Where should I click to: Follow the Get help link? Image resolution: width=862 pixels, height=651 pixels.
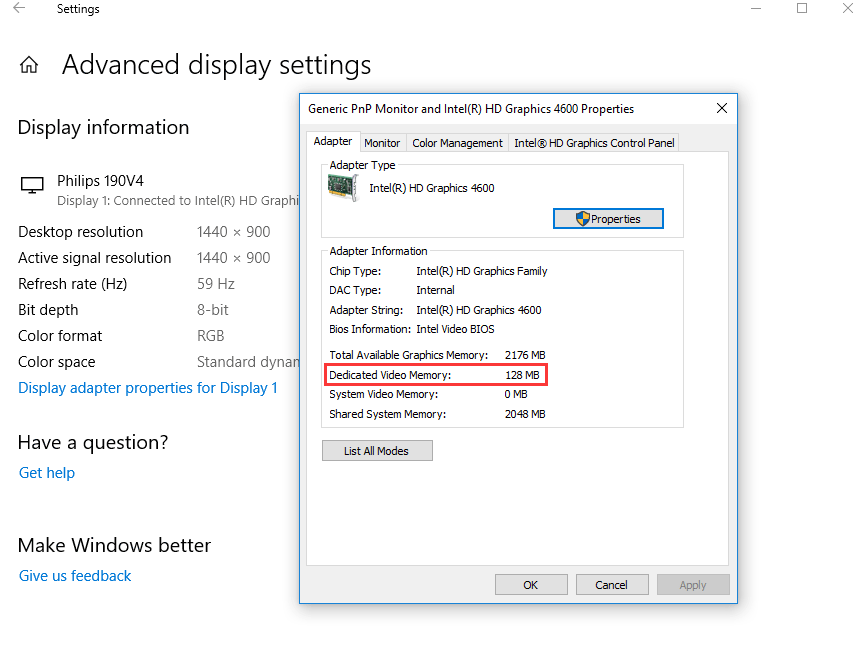pyautogui.click(x=47, y=473)
